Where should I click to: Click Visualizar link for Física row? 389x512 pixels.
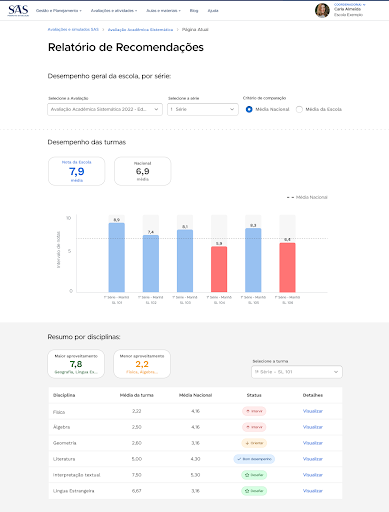tap(313, 411)
